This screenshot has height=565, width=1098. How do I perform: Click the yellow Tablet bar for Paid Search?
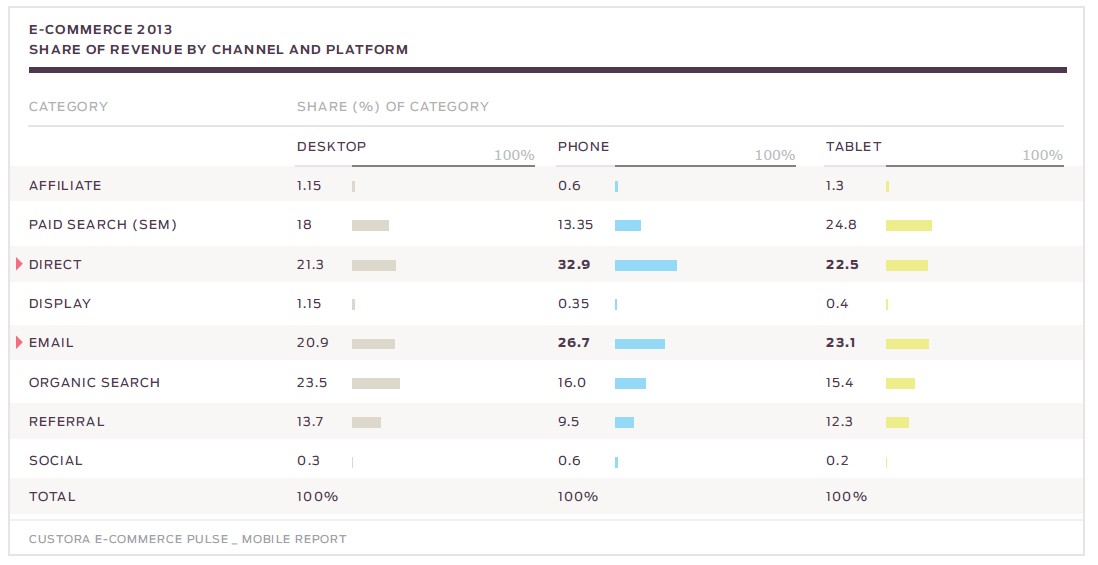[908, 226]
